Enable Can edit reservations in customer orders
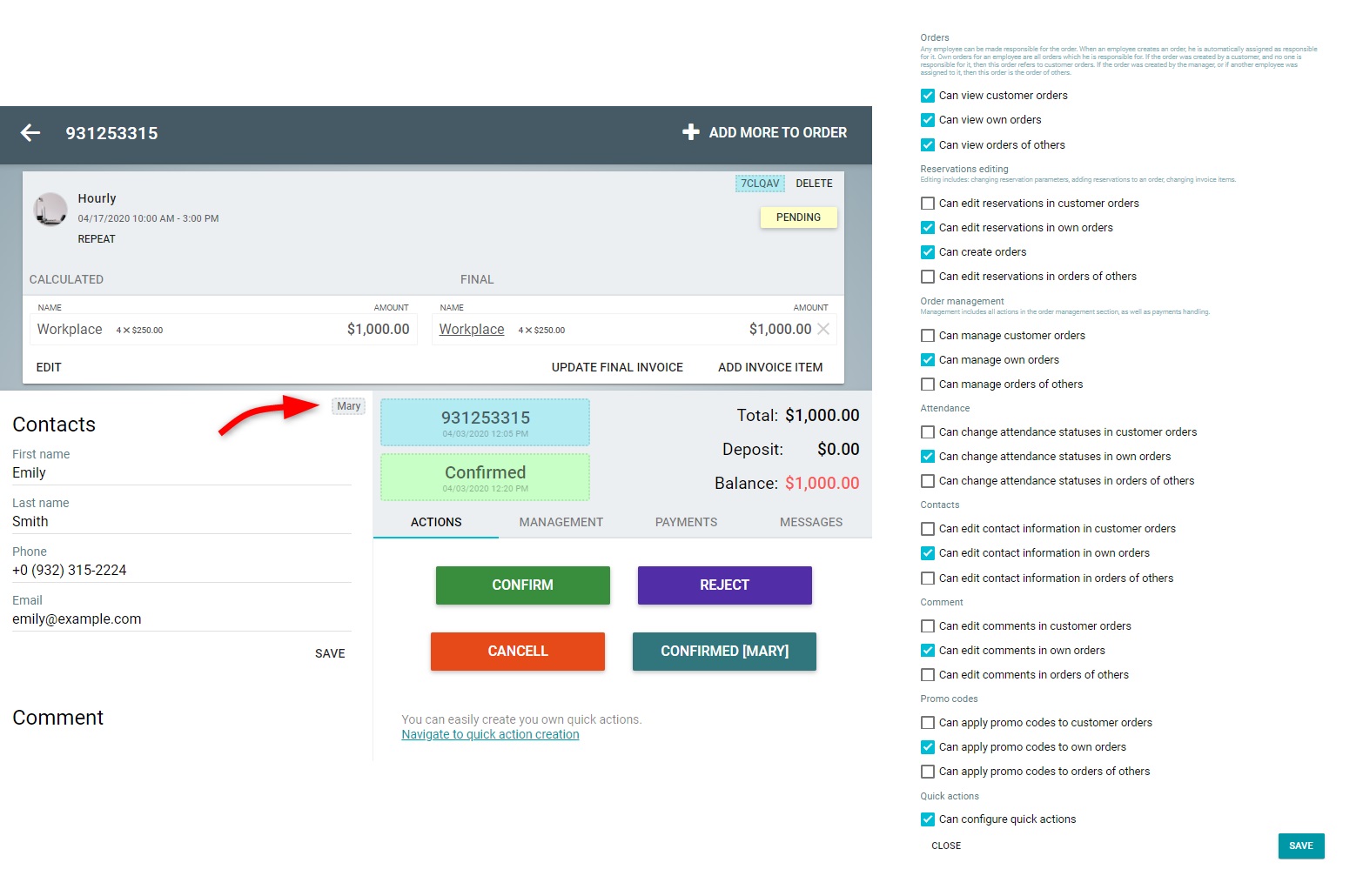Viewport: 1363px width, 896px height. point(928,204)
